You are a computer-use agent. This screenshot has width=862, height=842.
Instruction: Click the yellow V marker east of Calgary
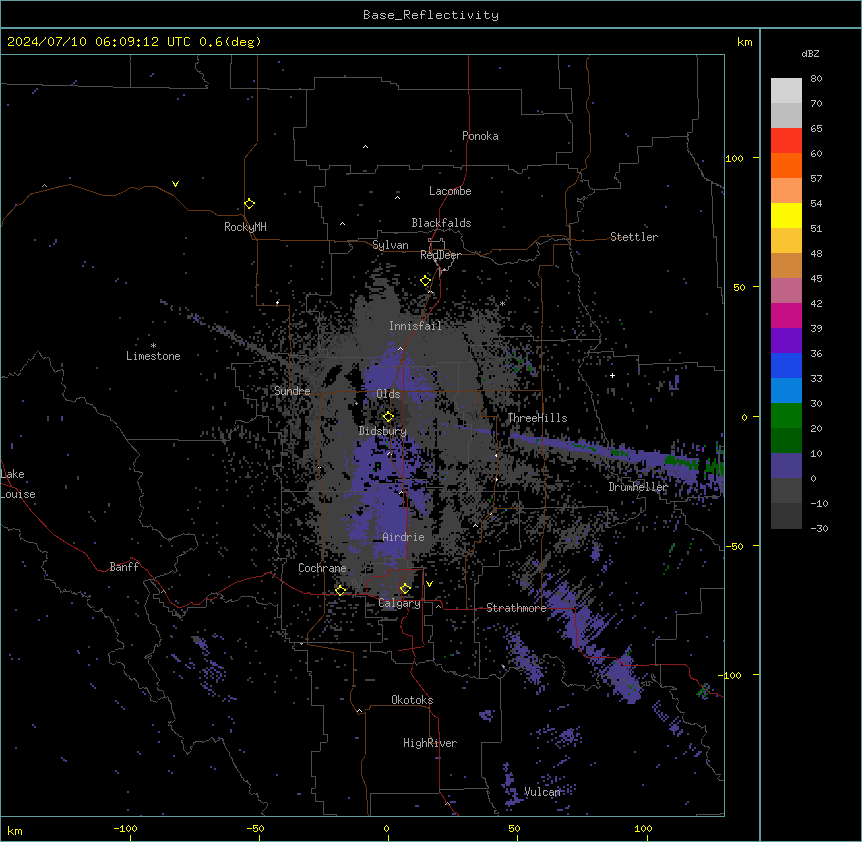(429, 584)
